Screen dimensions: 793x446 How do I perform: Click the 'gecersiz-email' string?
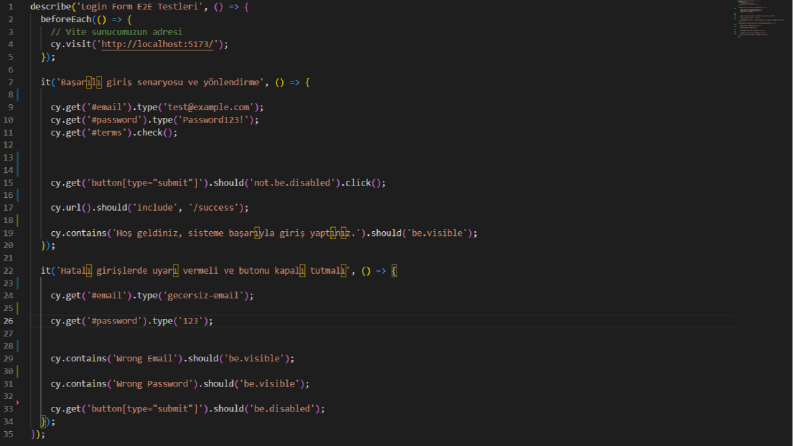203,295
